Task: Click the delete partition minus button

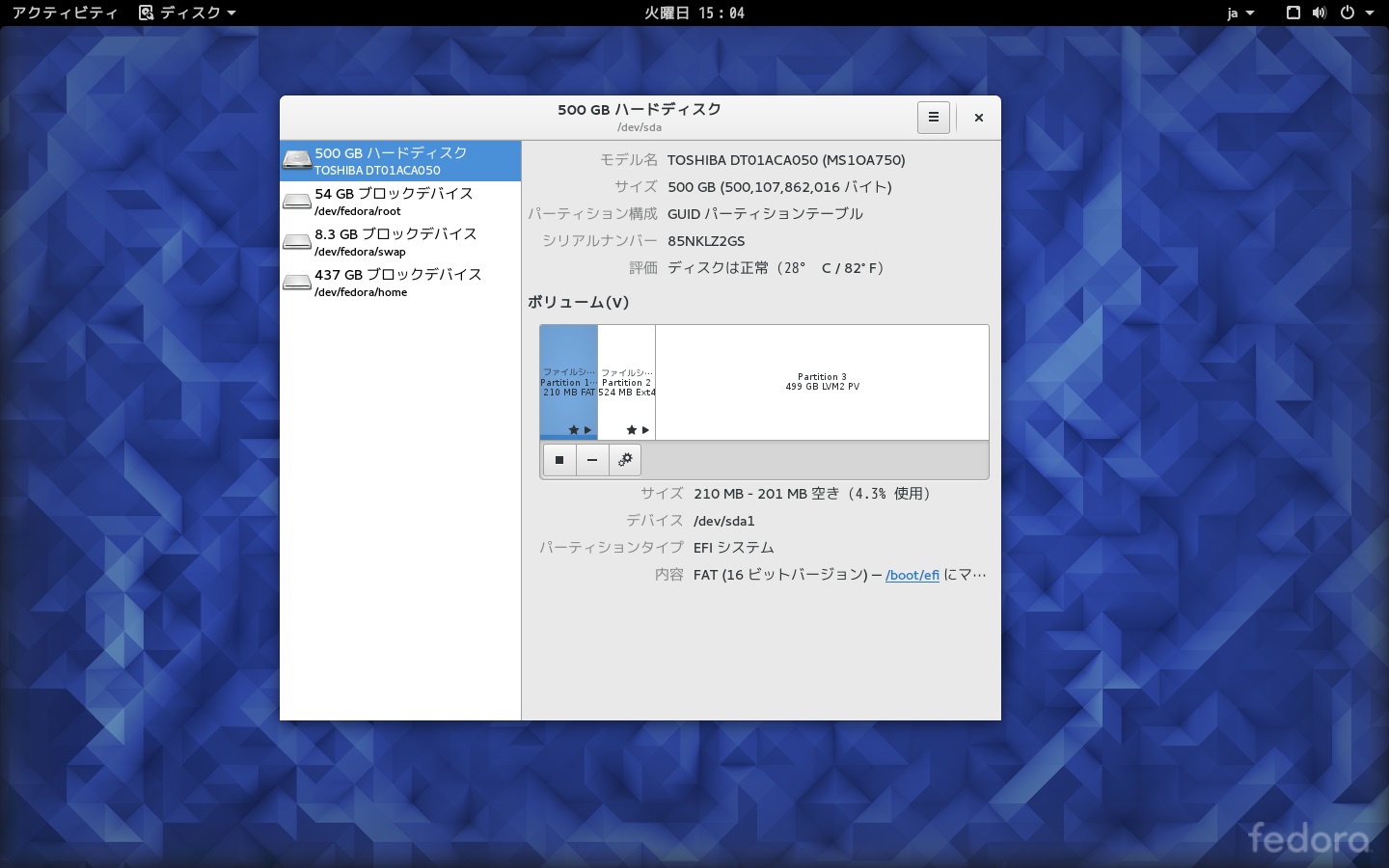Action: pos(592,460)
